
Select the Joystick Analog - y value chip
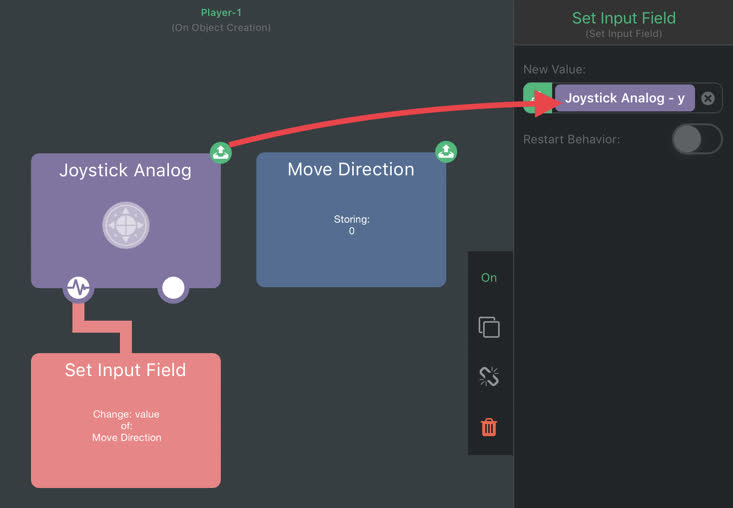pyautogui.click(x=625, y=98)
